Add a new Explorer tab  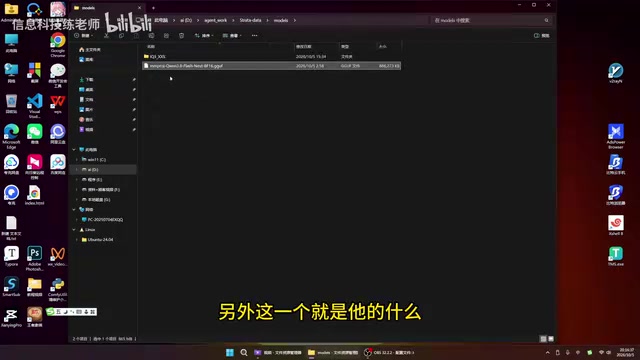153,8
